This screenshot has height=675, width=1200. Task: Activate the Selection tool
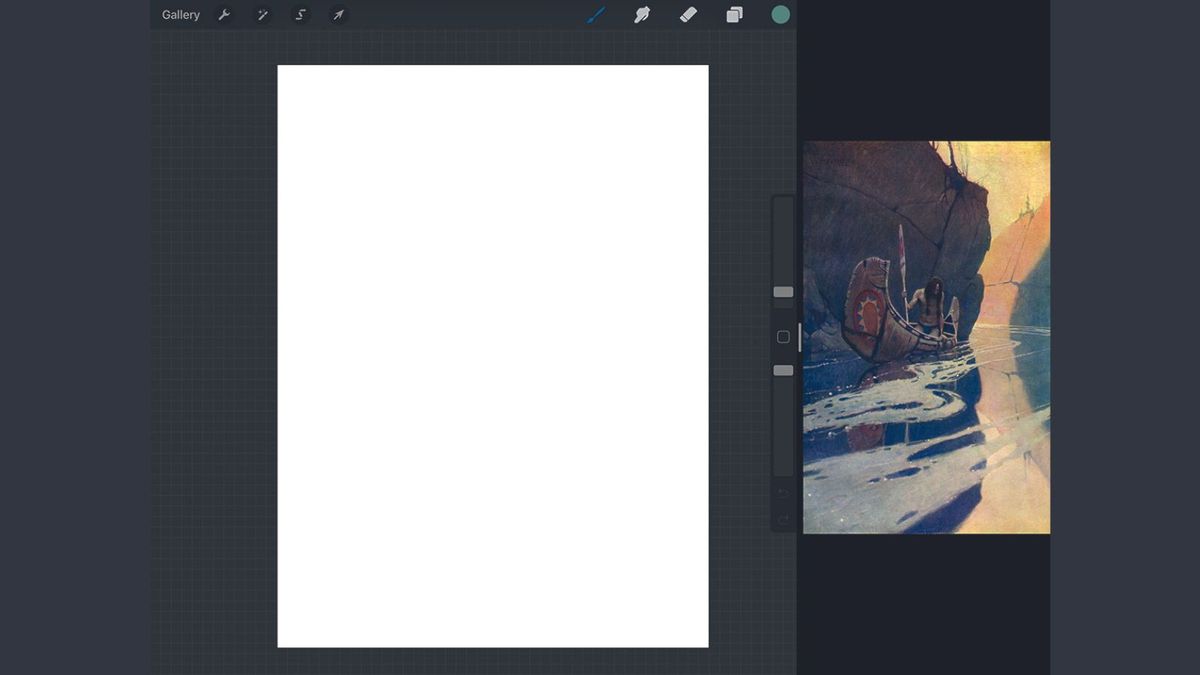[300, 14]
